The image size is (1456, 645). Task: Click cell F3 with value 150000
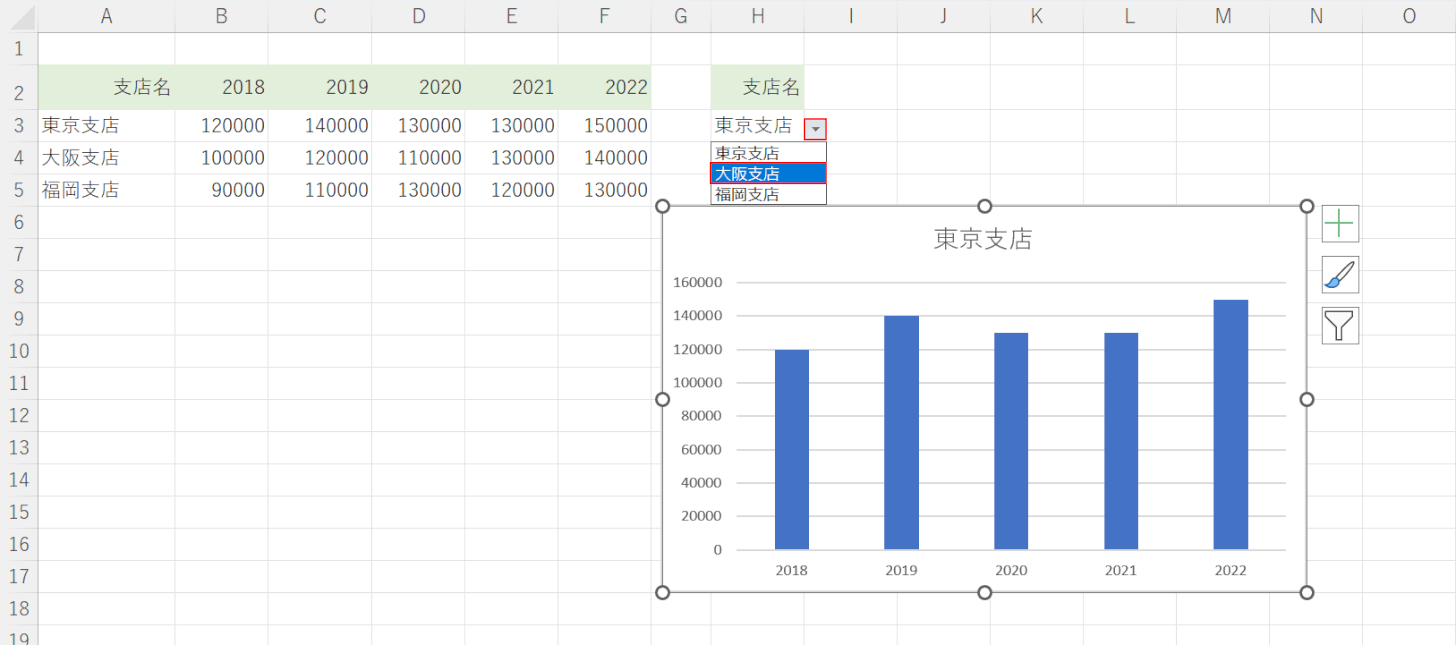point(604,126)
